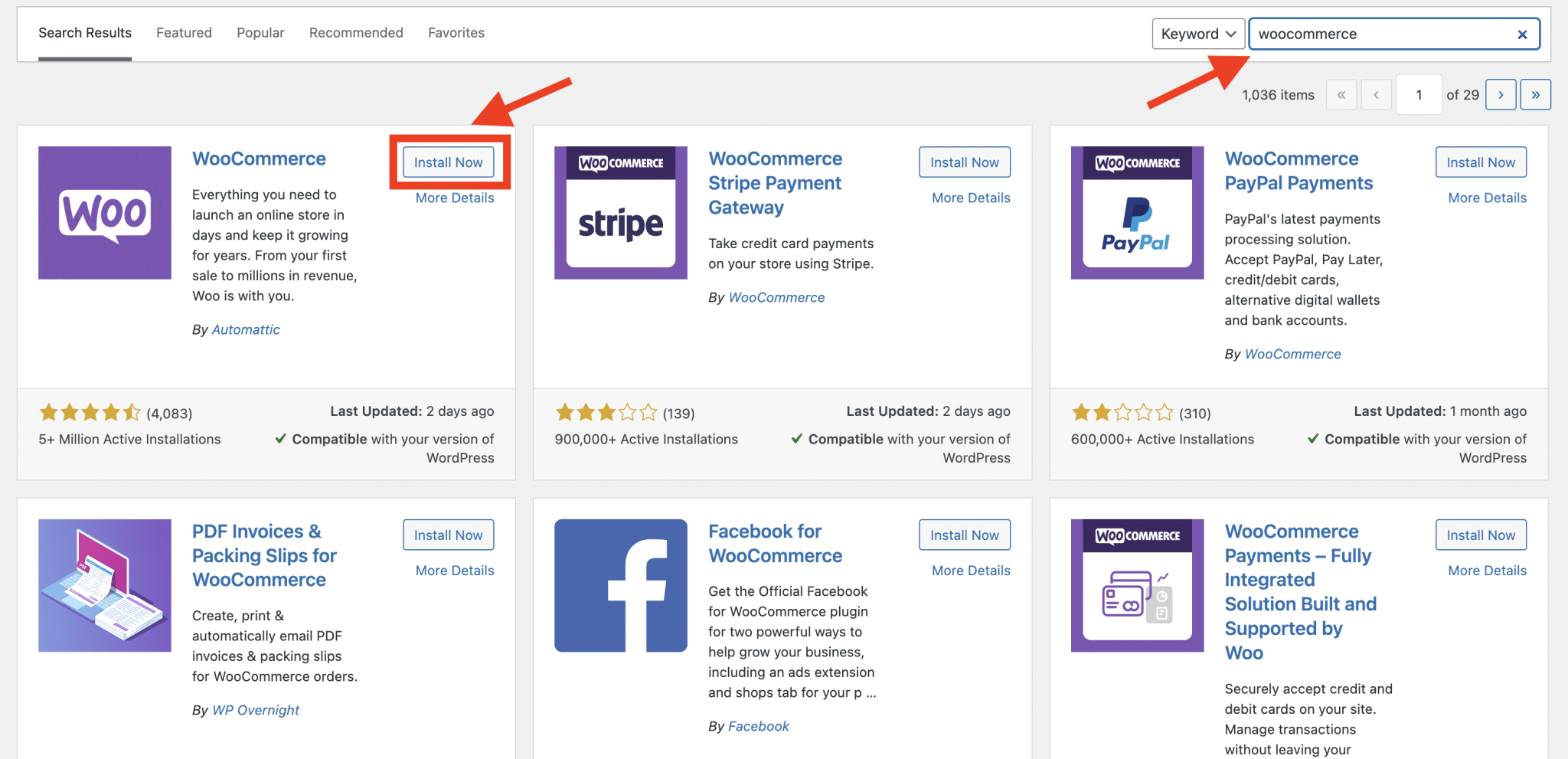Open the WooCommerce plugin logo thumbnail
1568x759 pixels.
click(x=105, y=213)
